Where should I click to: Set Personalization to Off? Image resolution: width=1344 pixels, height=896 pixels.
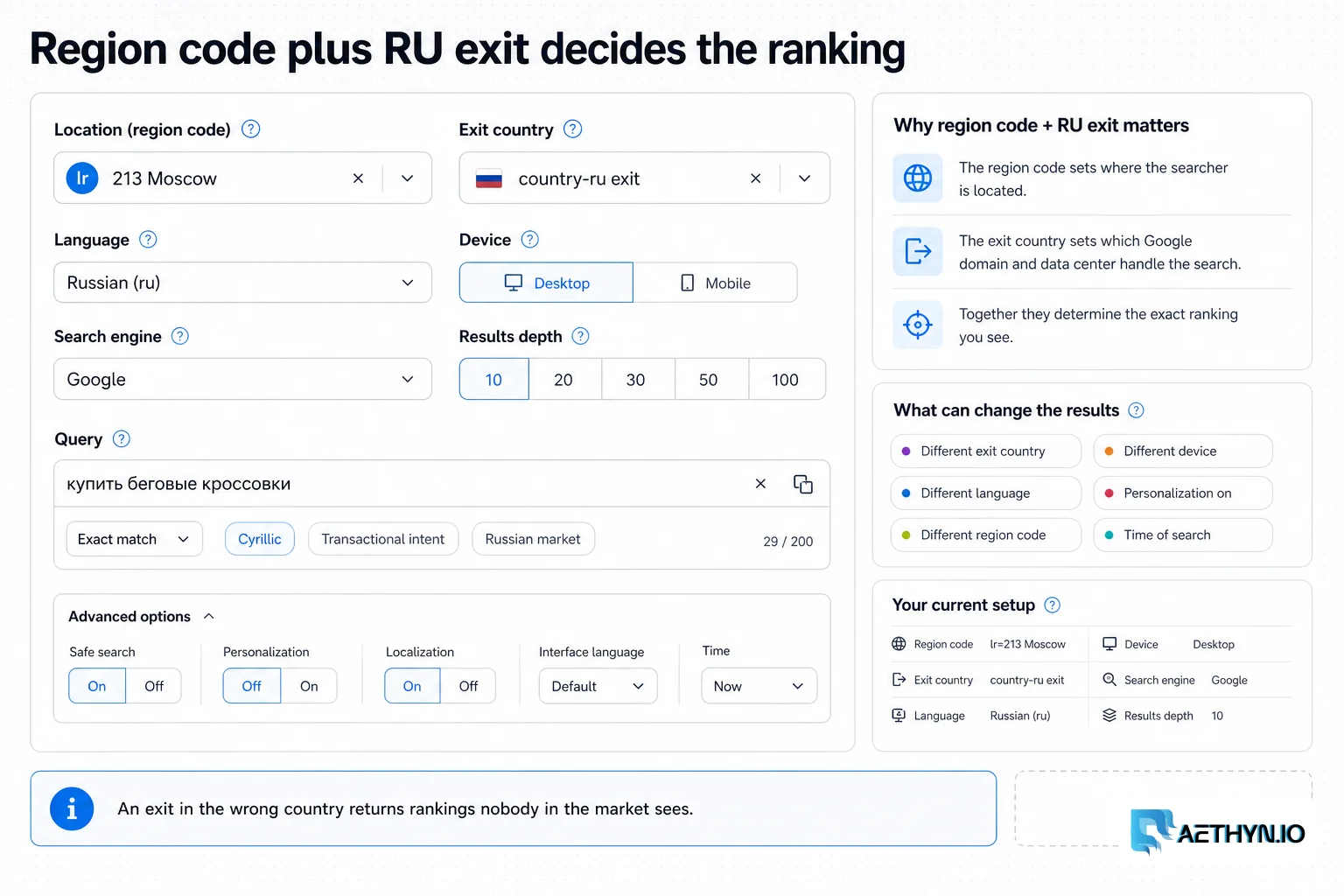point(252,686)
